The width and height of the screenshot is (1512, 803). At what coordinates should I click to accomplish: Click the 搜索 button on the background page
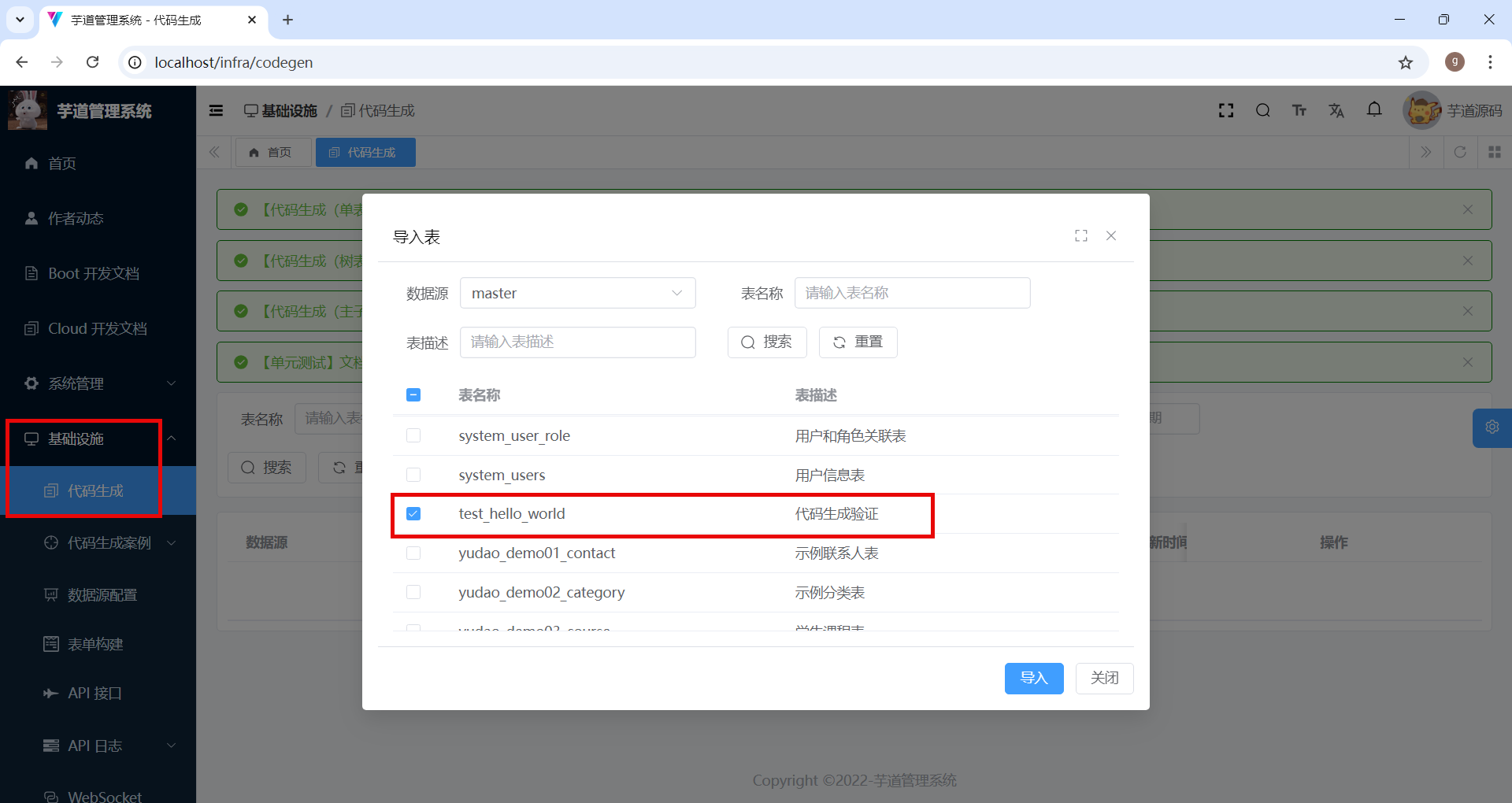click(x=266, y=468)
